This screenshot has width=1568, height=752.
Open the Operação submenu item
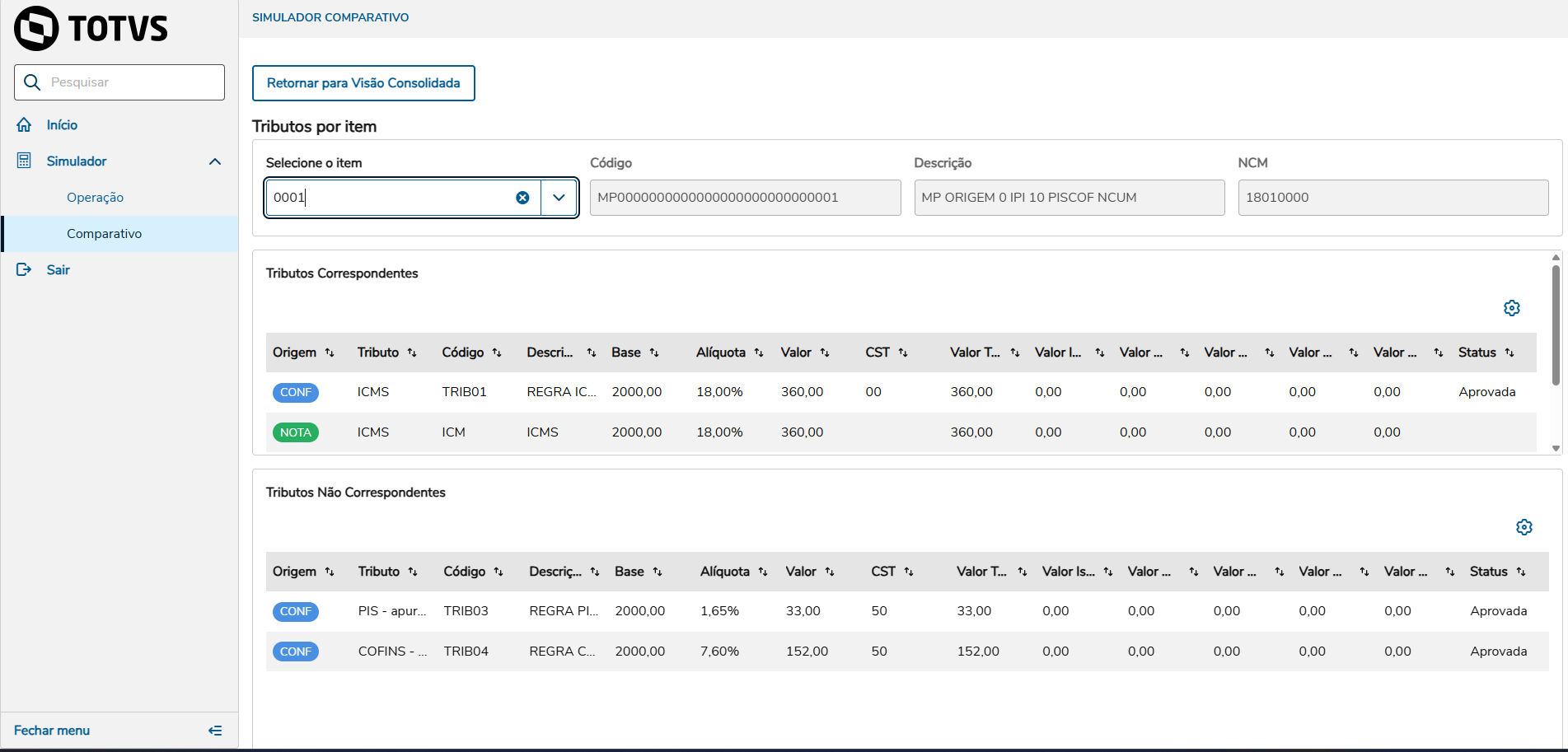[95, 198]
